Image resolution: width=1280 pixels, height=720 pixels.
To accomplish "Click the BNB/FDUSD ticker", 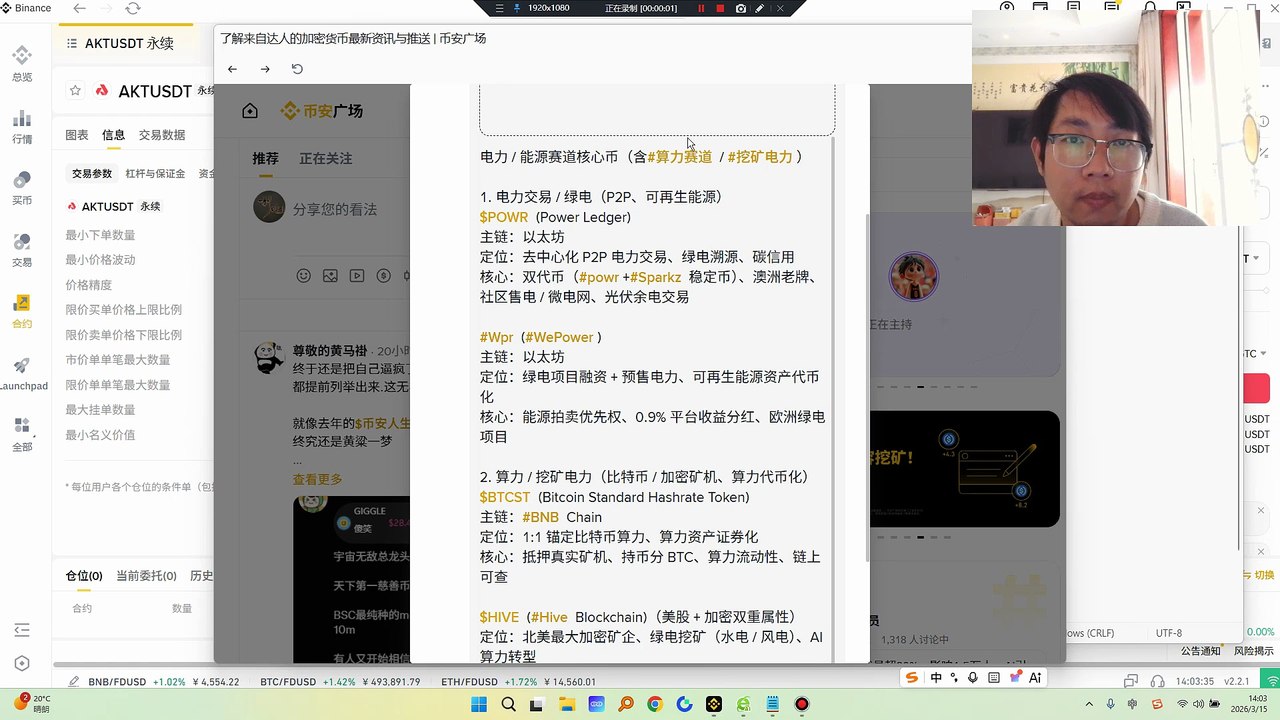I will point(164,682).
